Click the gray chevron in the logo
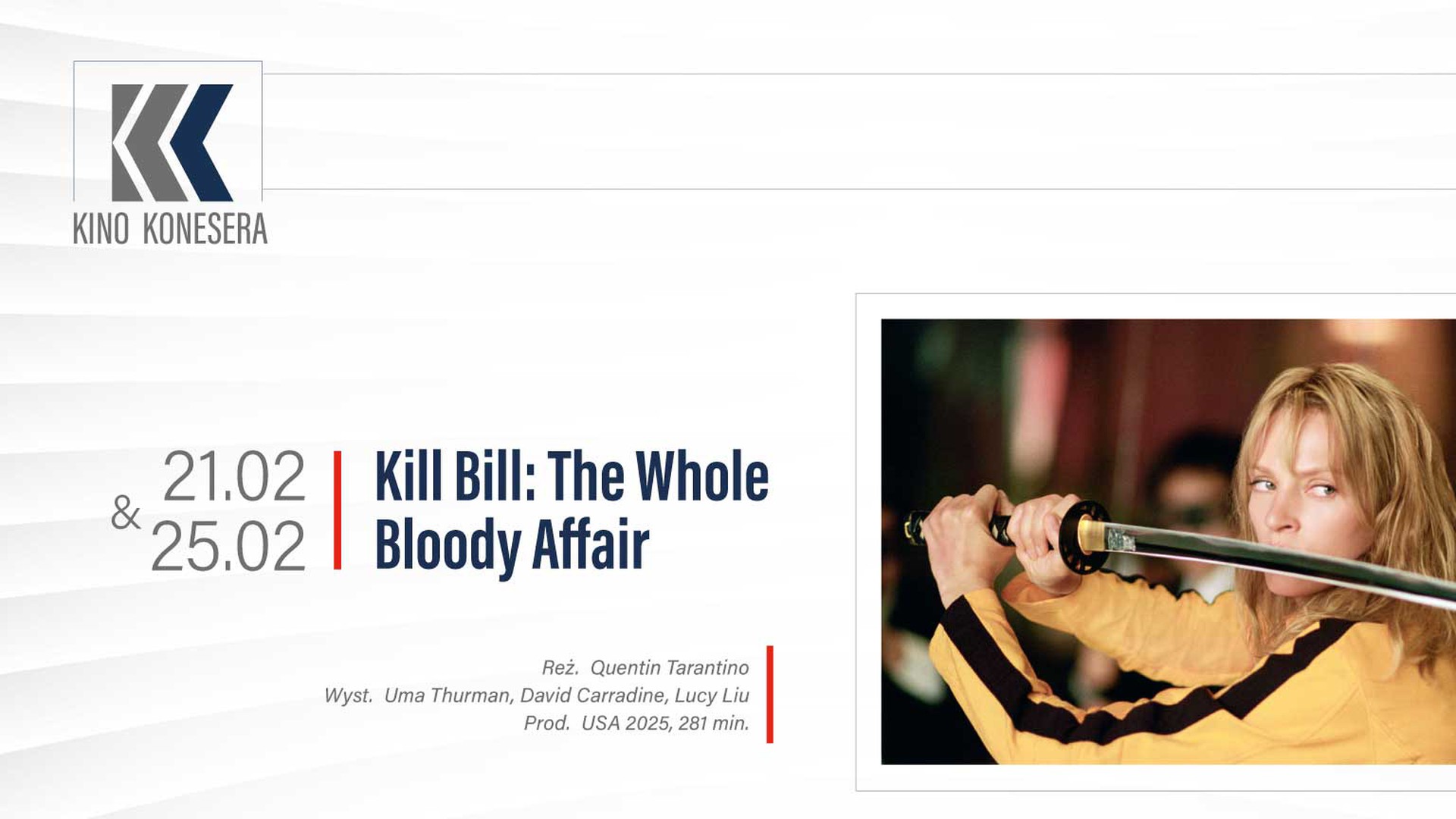Image resolution: width=1456 pixels, height=819 pixels. [149, 143]
